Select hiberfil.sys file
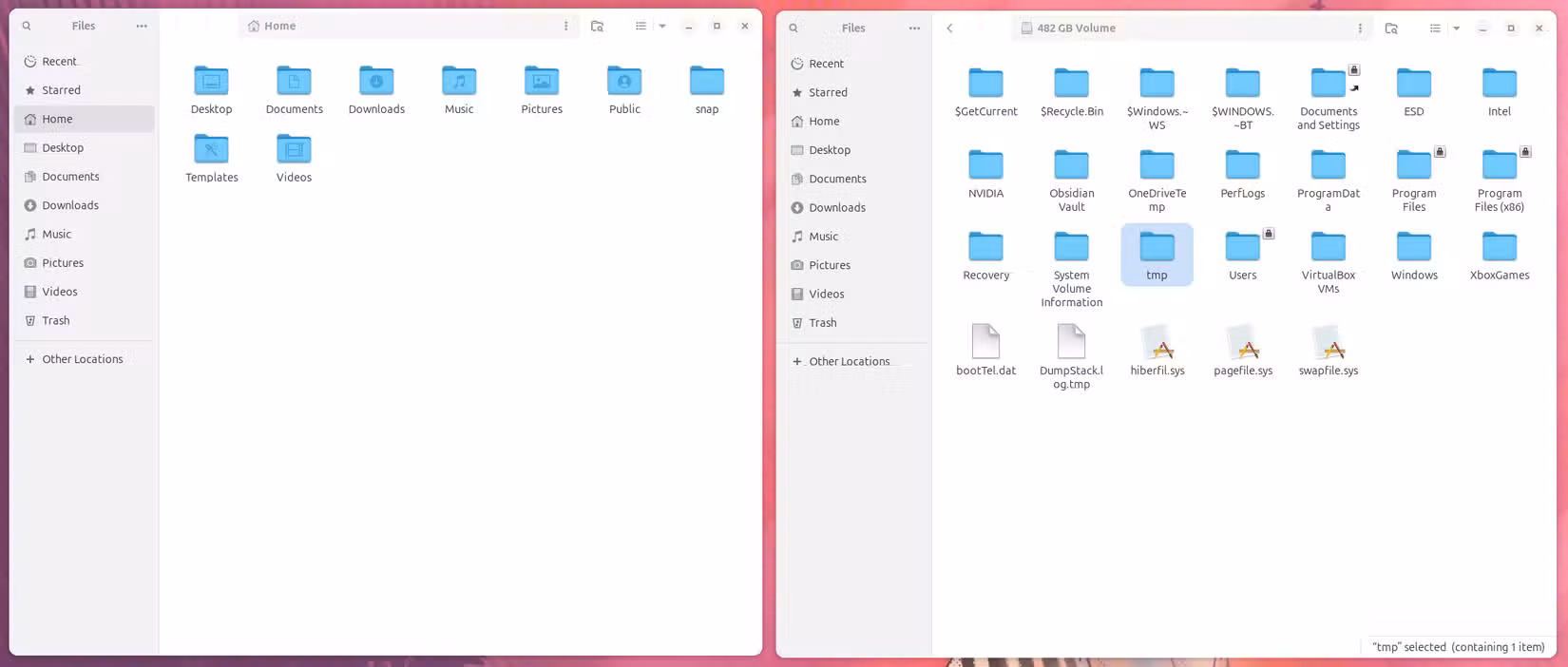The height and width of the screenshot is (667, 1568). [x=1157, y=351]
